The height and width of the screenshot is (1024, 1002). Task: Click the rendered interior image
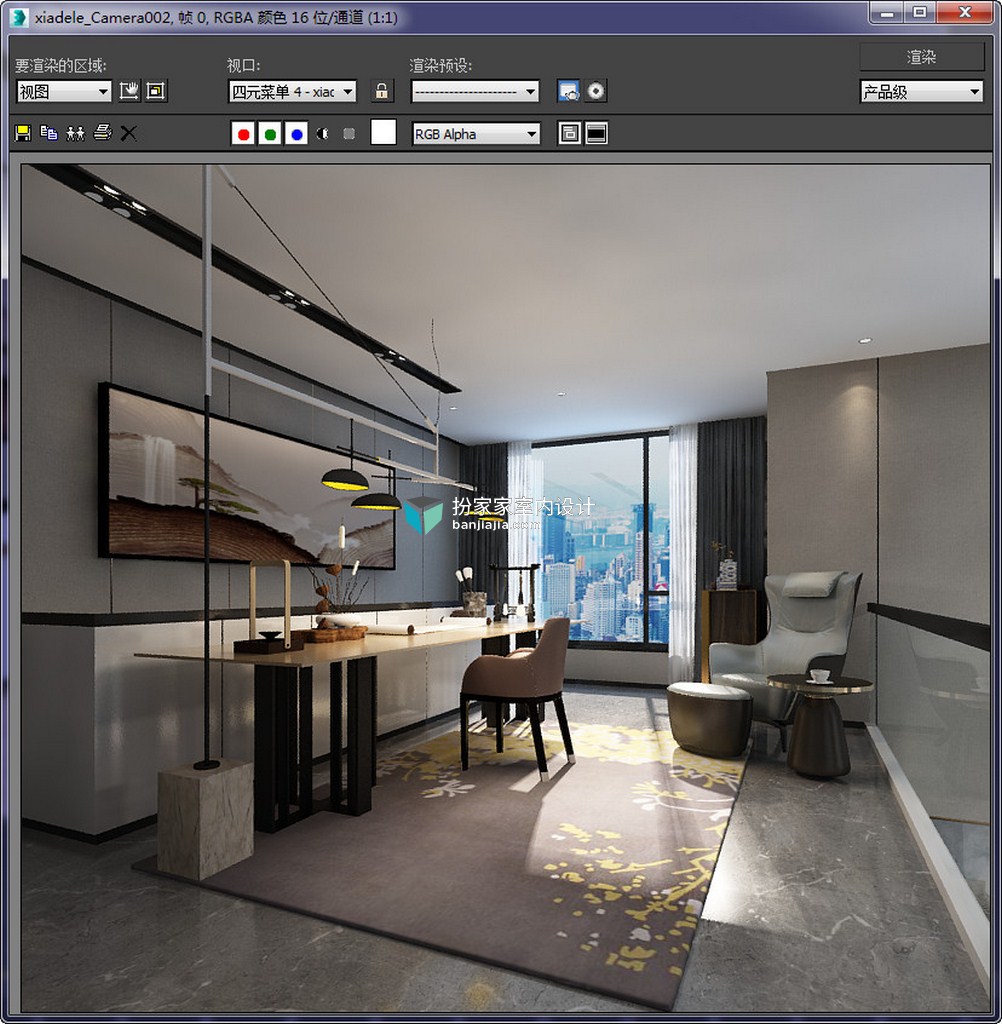tap(505, 588)
